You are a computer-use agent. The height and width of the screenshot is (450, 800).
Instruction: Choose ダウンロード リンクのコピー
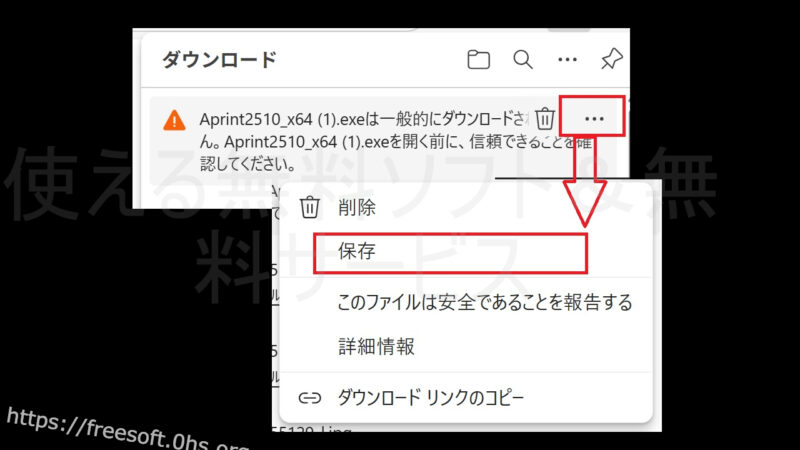coord(431,397)
